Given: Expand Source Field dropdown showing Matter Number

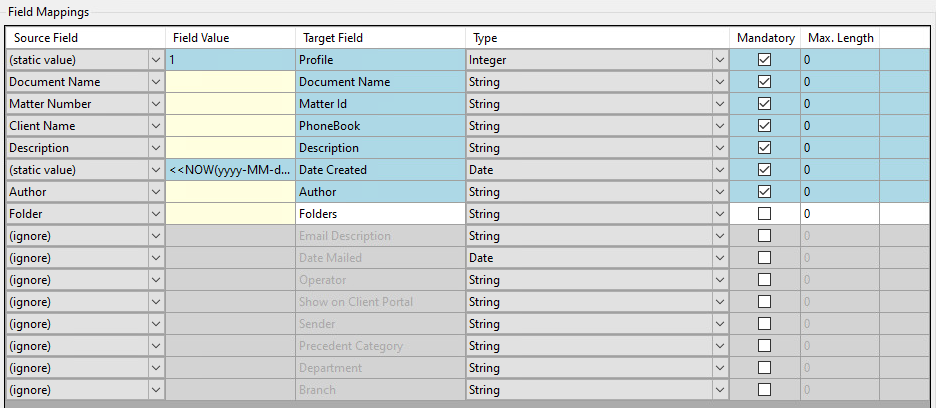Looking at the screenshot, I should click(x=156, y=104).
